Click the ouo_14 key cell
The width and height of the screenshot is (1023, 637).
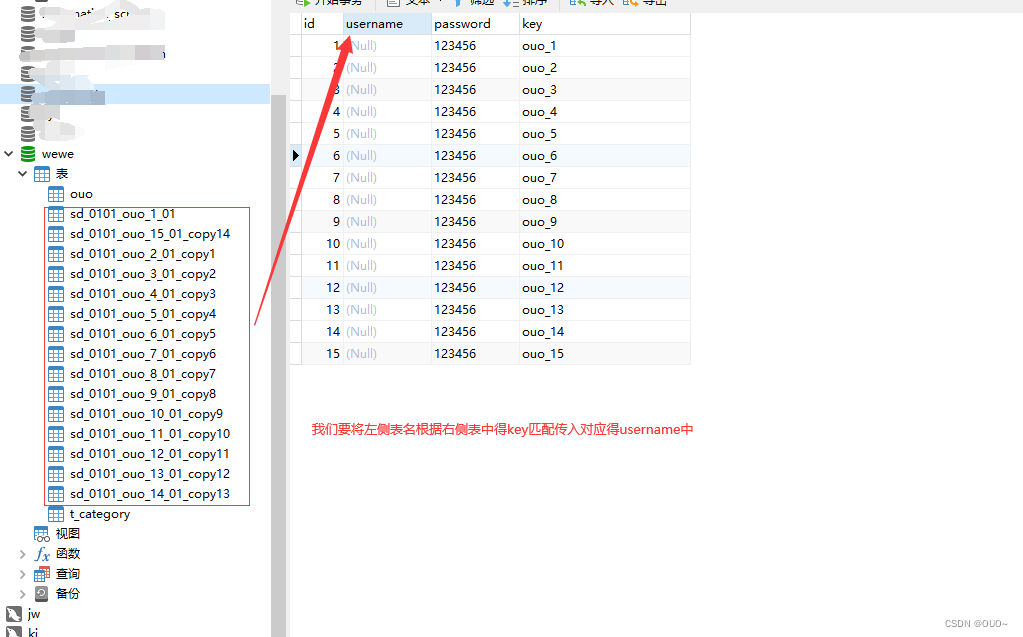[x=605, y=332]
